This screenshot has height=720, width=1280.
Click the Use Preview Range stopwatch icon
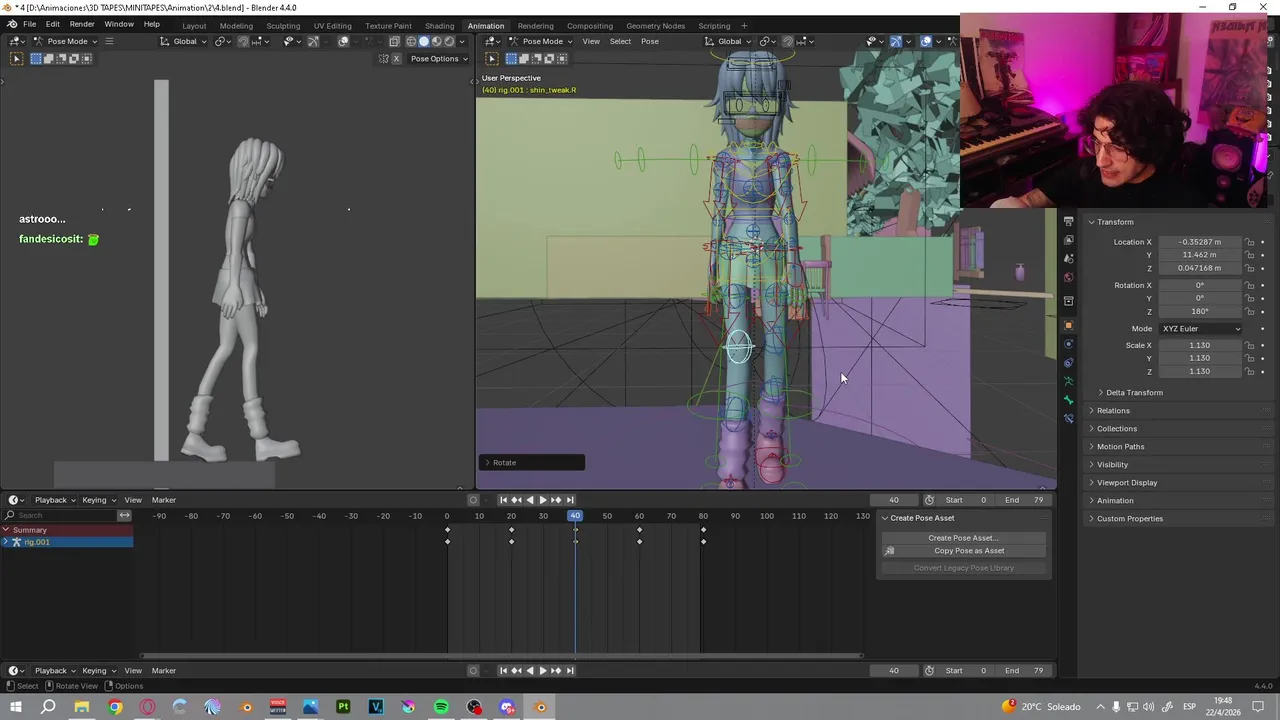click(929, 500)
